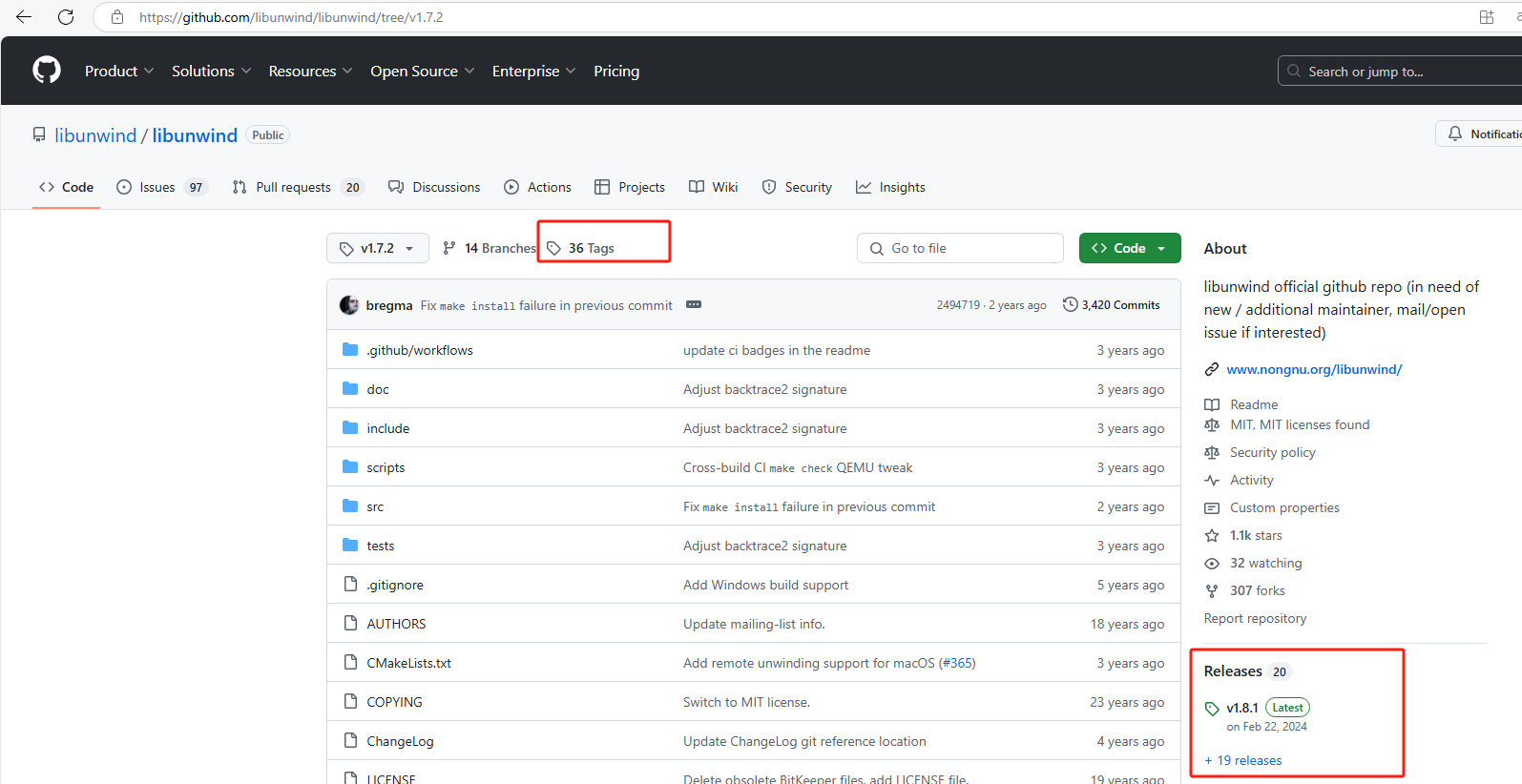Viewport: 1522px width, 784px height.
Task: Click Report repository link
Action: pyautogui.click(x=1255, y=618)
